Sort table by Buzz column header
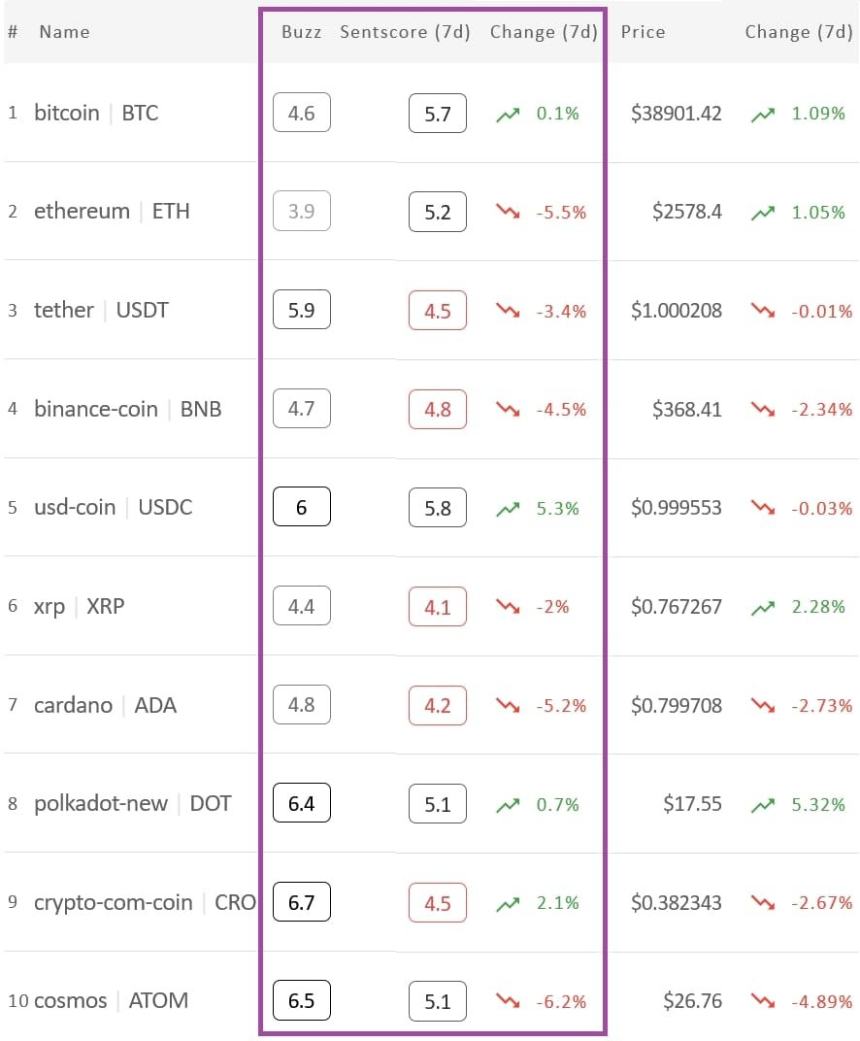 point(301,32)
